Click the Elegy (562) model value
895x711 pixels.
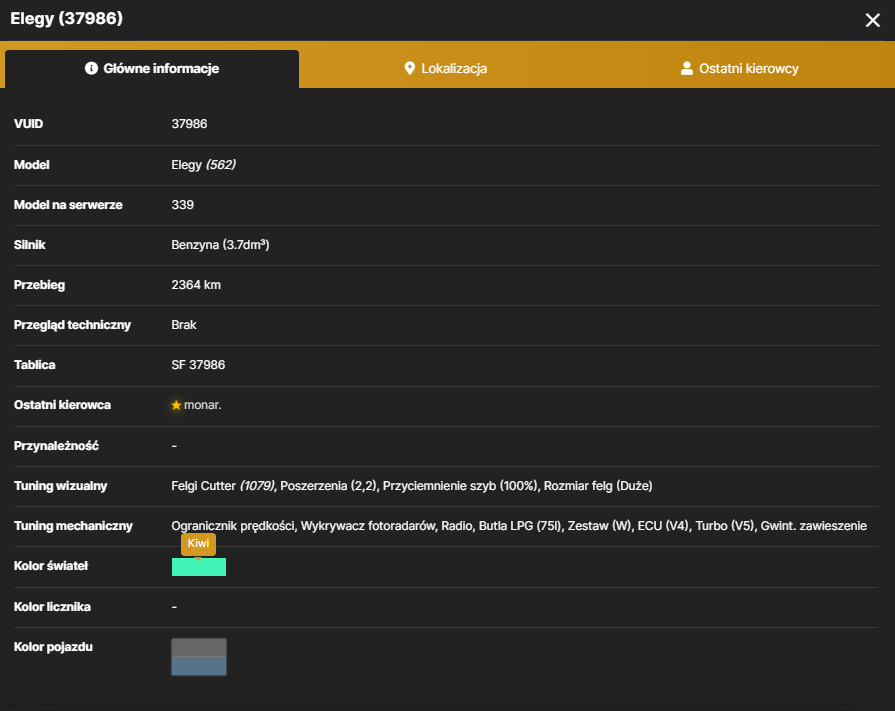[x=203, y=165]
